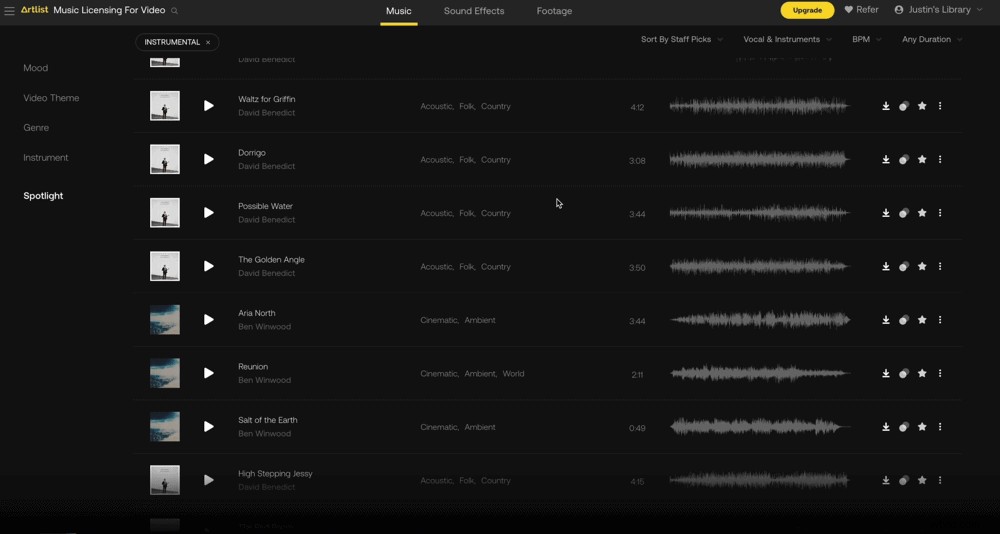Download the High Stepping Jessy track
Viewport: 1000px width, 534px height.
coord(886,480)
